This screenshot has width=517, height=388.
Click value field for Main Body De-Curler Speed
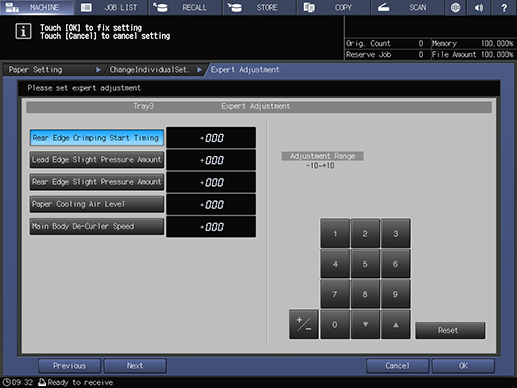(x=211, y=227)
